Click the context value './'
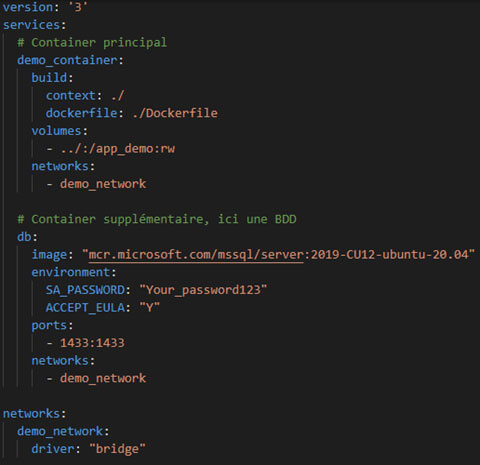 [118, 96]
